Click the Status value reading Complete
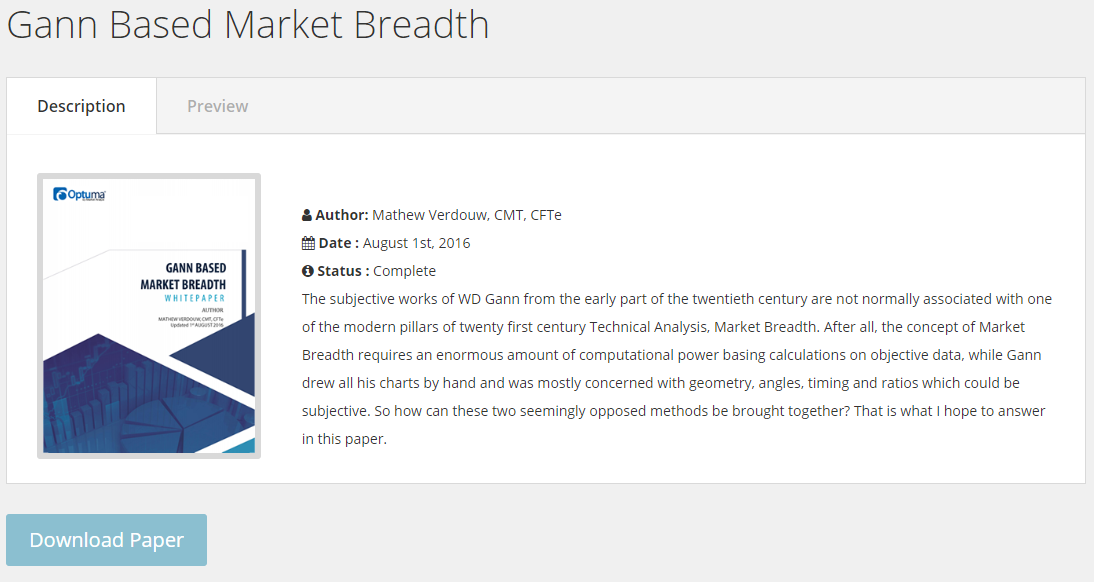Image resolution: width=1094 pixels, height=582 pixels. click(406, 270)
